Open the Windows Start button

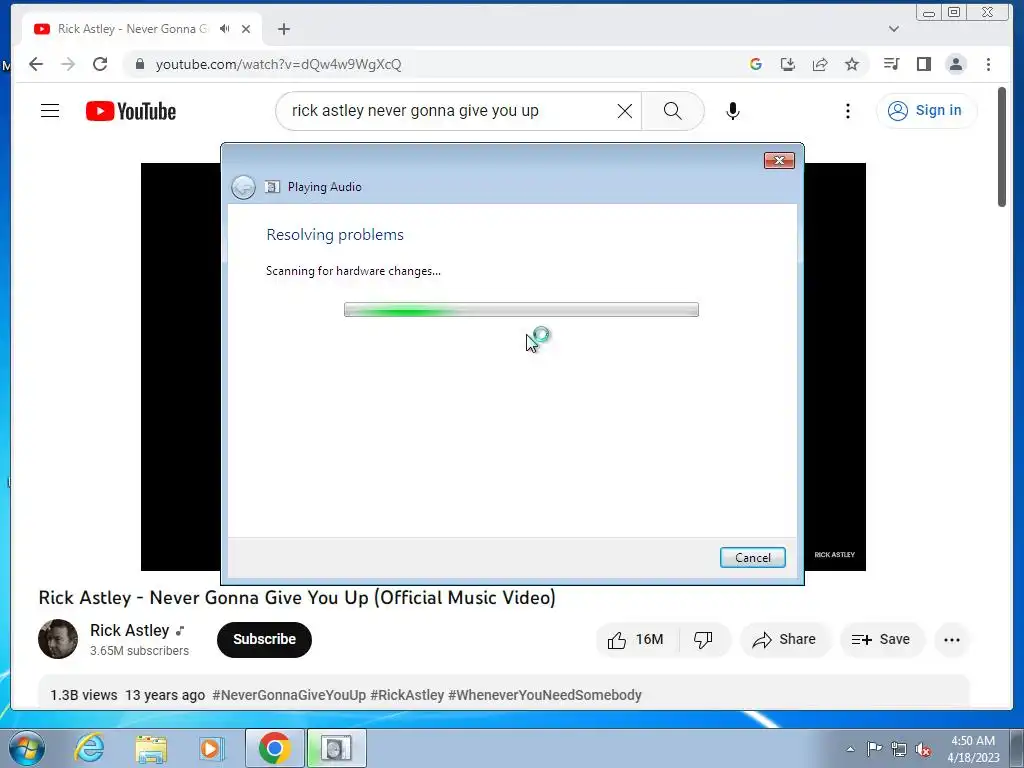point(26,748)
